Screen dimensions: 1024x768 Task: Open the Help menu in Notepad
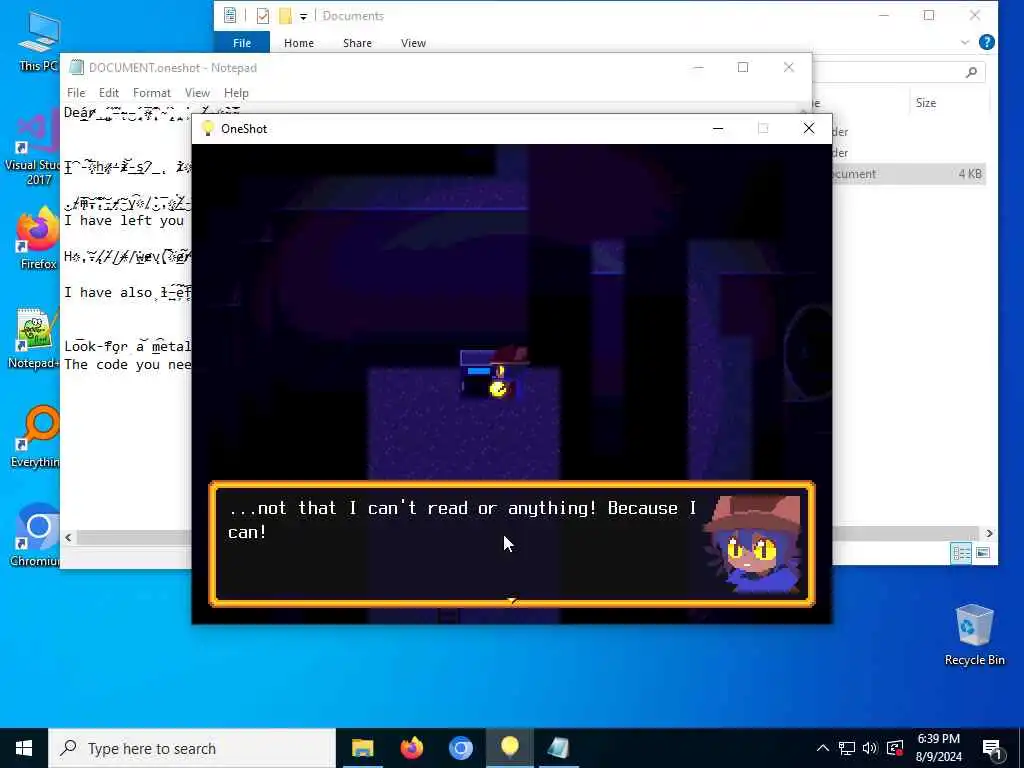tap(236, 93)
